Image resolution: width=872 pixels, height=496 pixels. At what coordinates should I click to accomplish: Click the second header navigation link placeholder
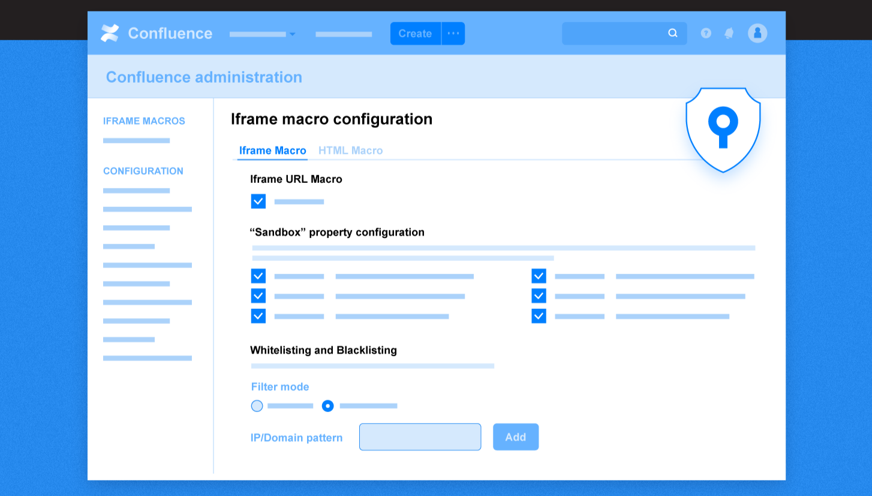(x=344, y=34)
